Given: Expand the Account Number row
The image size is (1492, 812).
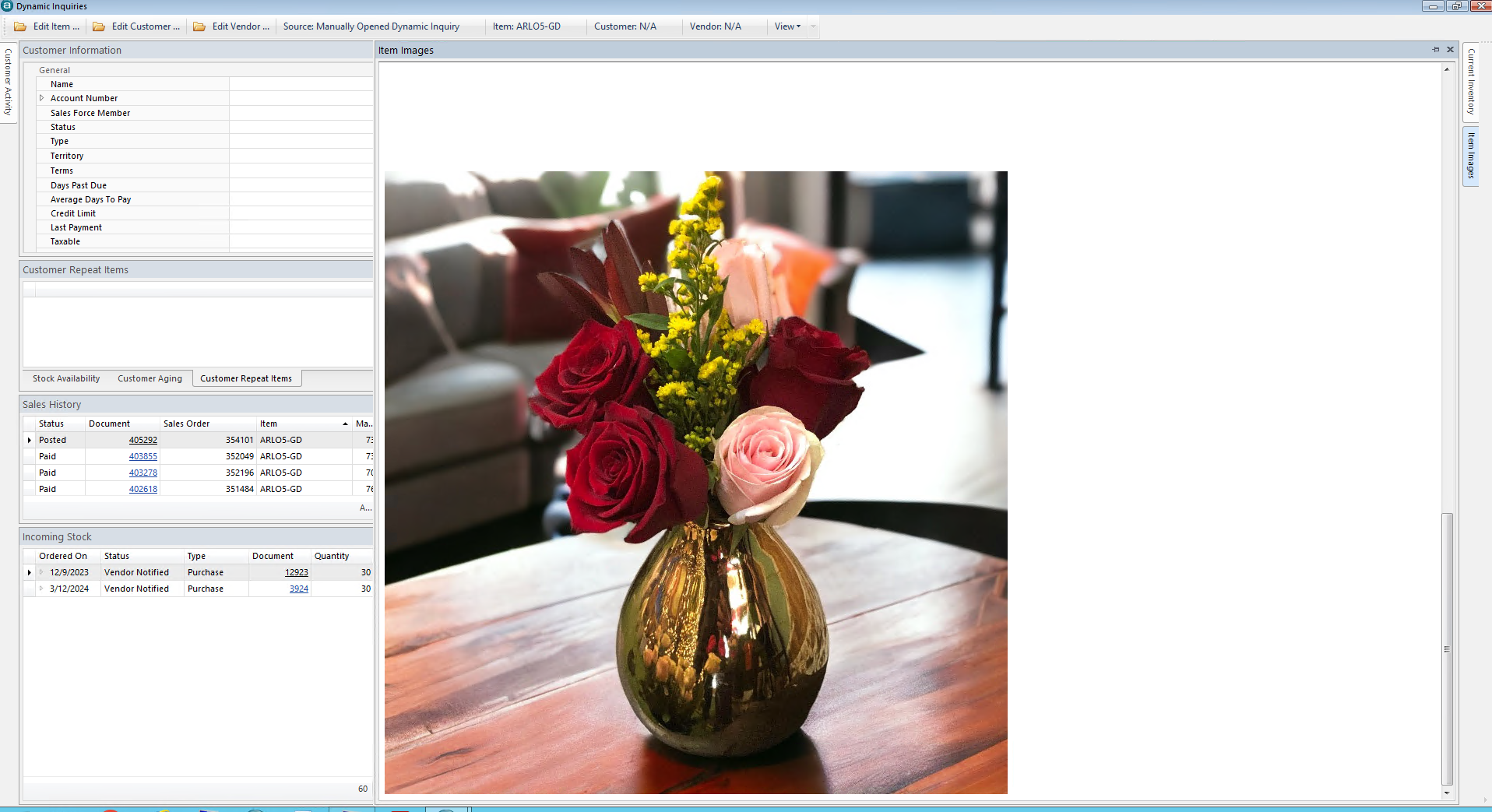Looking at the screenshot, I should pyautogui.click(x=42, y=98).
